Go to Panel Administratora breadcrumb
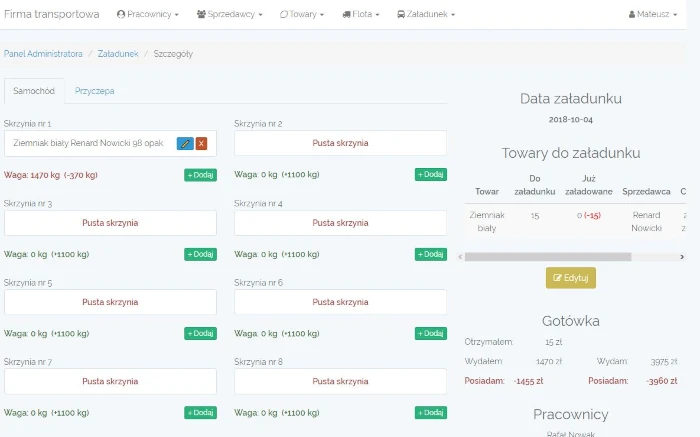The image size is (700, 437). [x=43, y=53]
